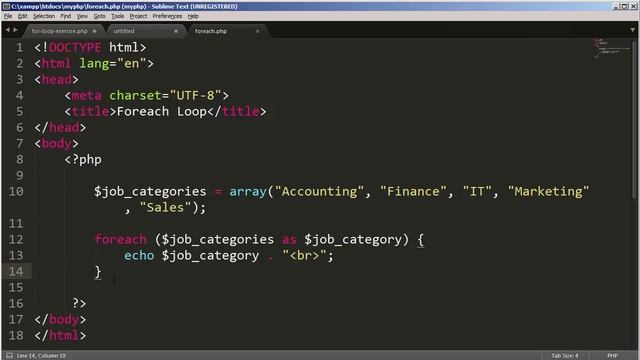
Task: Open the Project menu
Action: click(138, 16)
